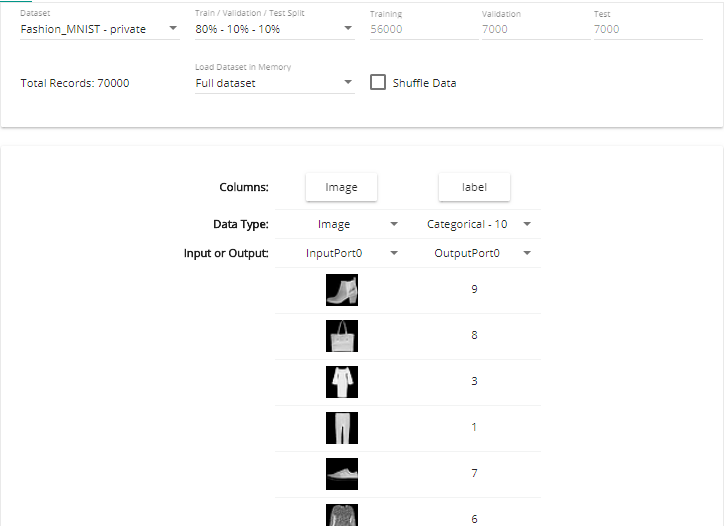Open the Categorical - 10 dropdown arrow
724x526 pixels.
click(527, 224)
